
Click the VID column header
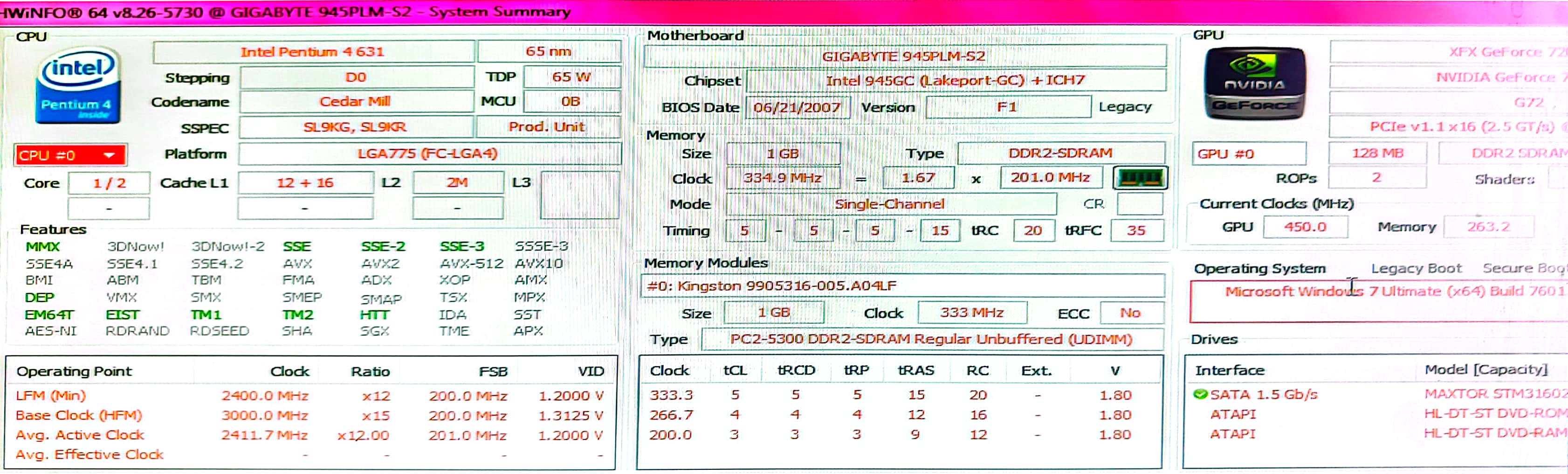click(591, 372)
